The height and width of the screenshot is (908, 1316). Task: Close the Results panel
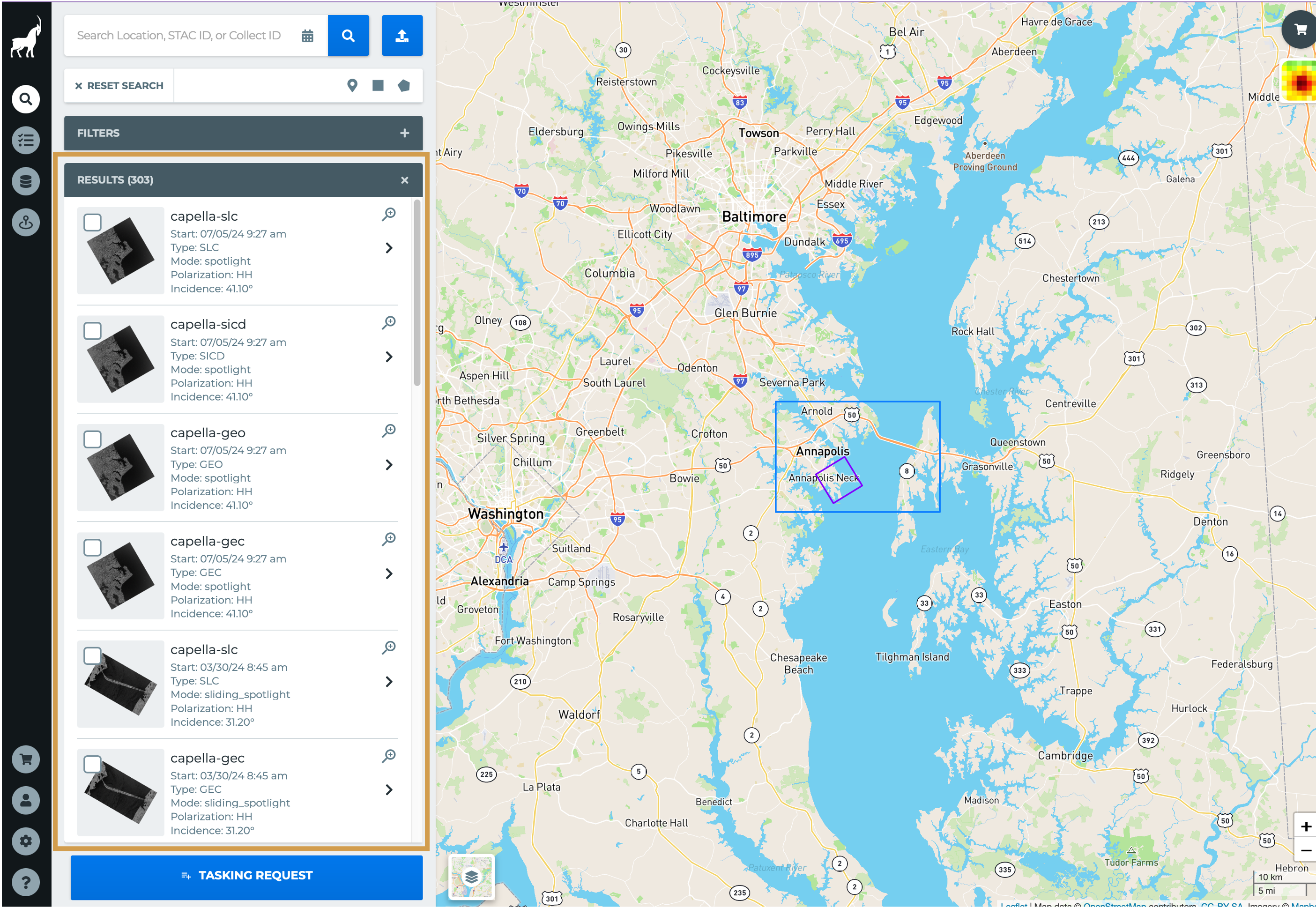405,180
